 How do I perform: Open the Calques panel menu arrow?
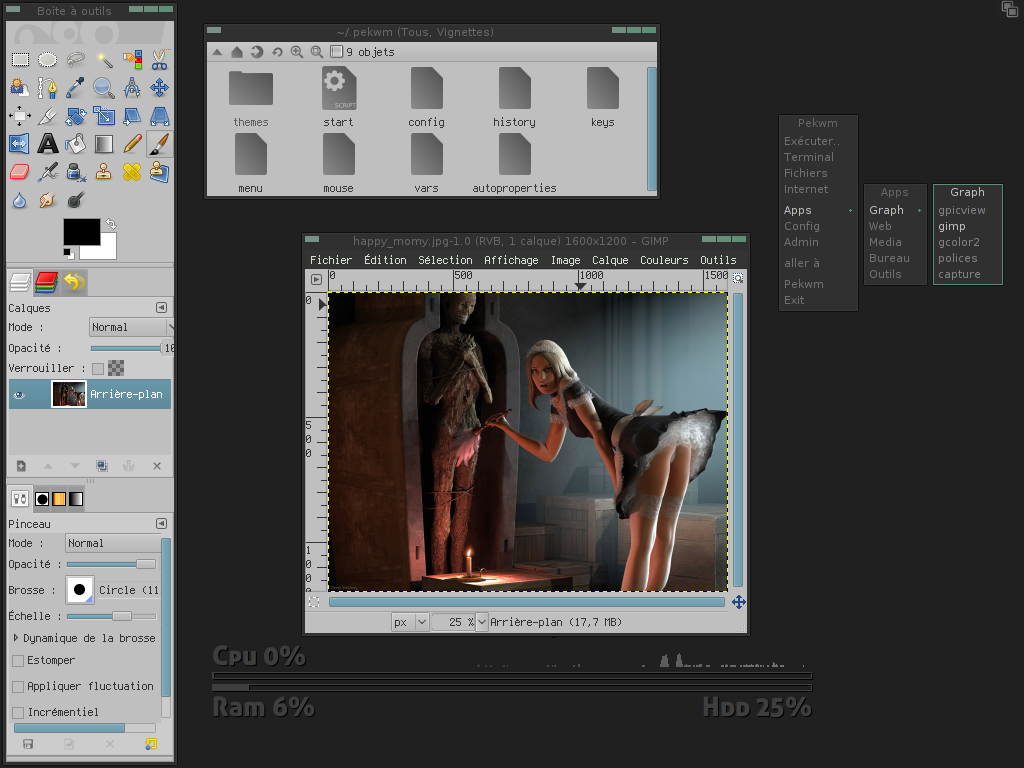(x=161, y=308)
